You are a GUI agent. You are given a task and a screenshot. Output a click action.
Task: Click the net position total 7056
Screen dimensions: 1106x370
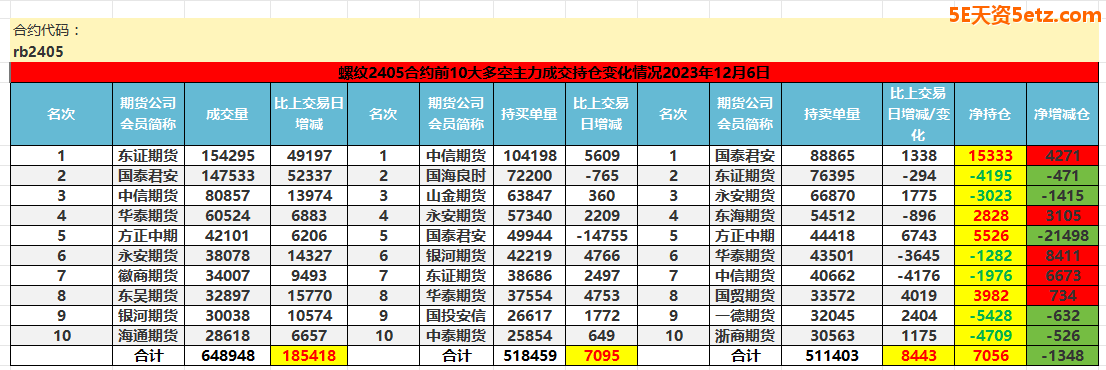tap(990, 356)
